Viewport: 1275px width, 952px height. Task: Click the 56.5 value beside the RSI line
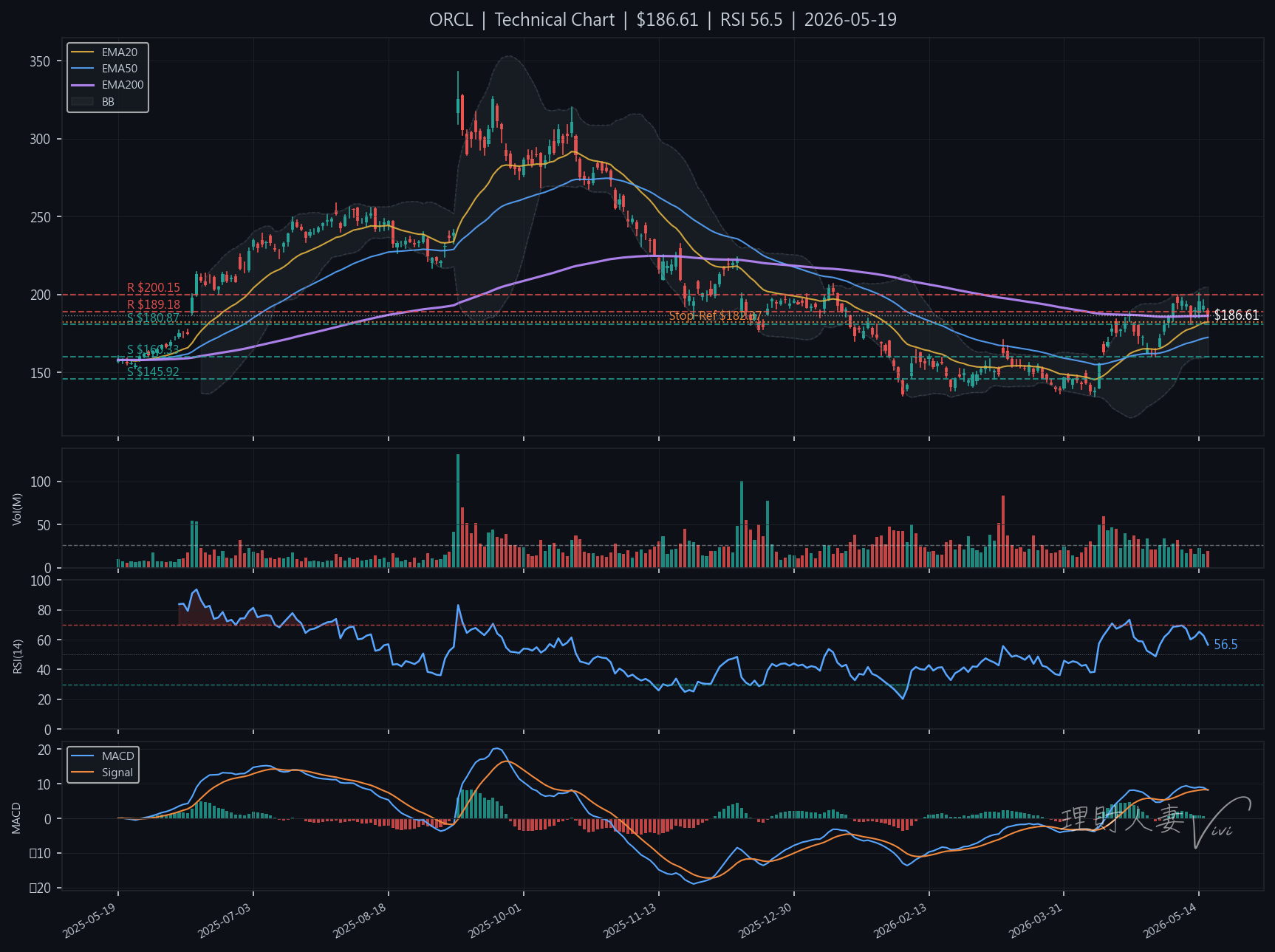point(1226,645)
